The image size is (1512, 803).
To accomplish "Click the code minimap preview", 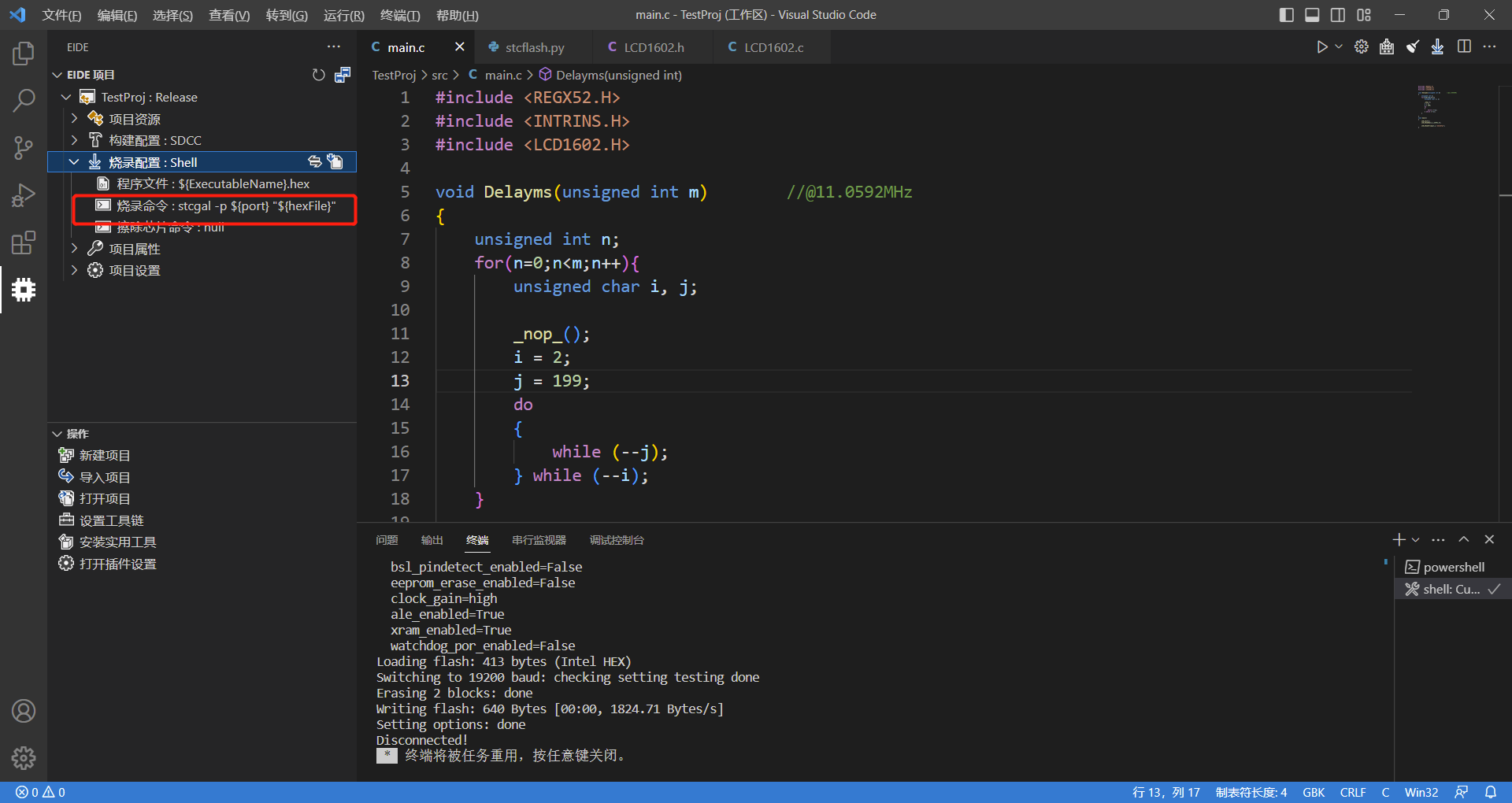I will 1438,106.
